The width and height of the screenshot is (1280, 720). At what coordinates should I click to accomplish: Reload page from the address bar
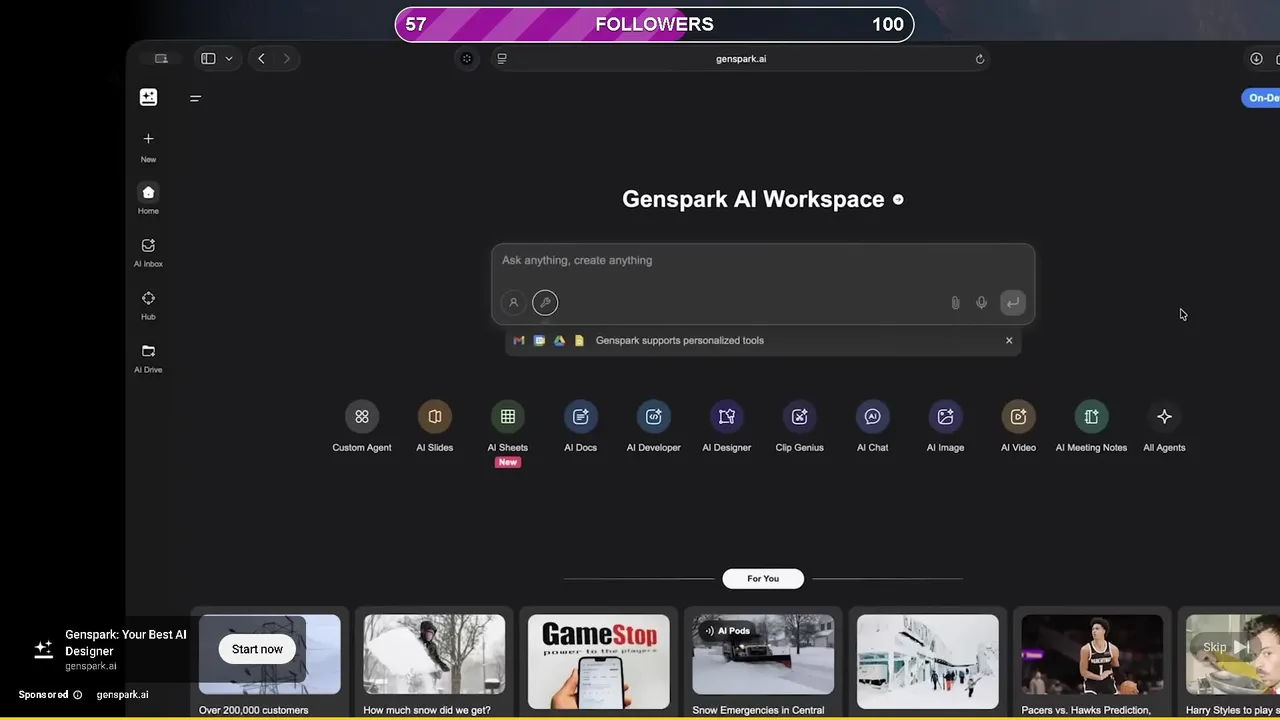[980, 59]
